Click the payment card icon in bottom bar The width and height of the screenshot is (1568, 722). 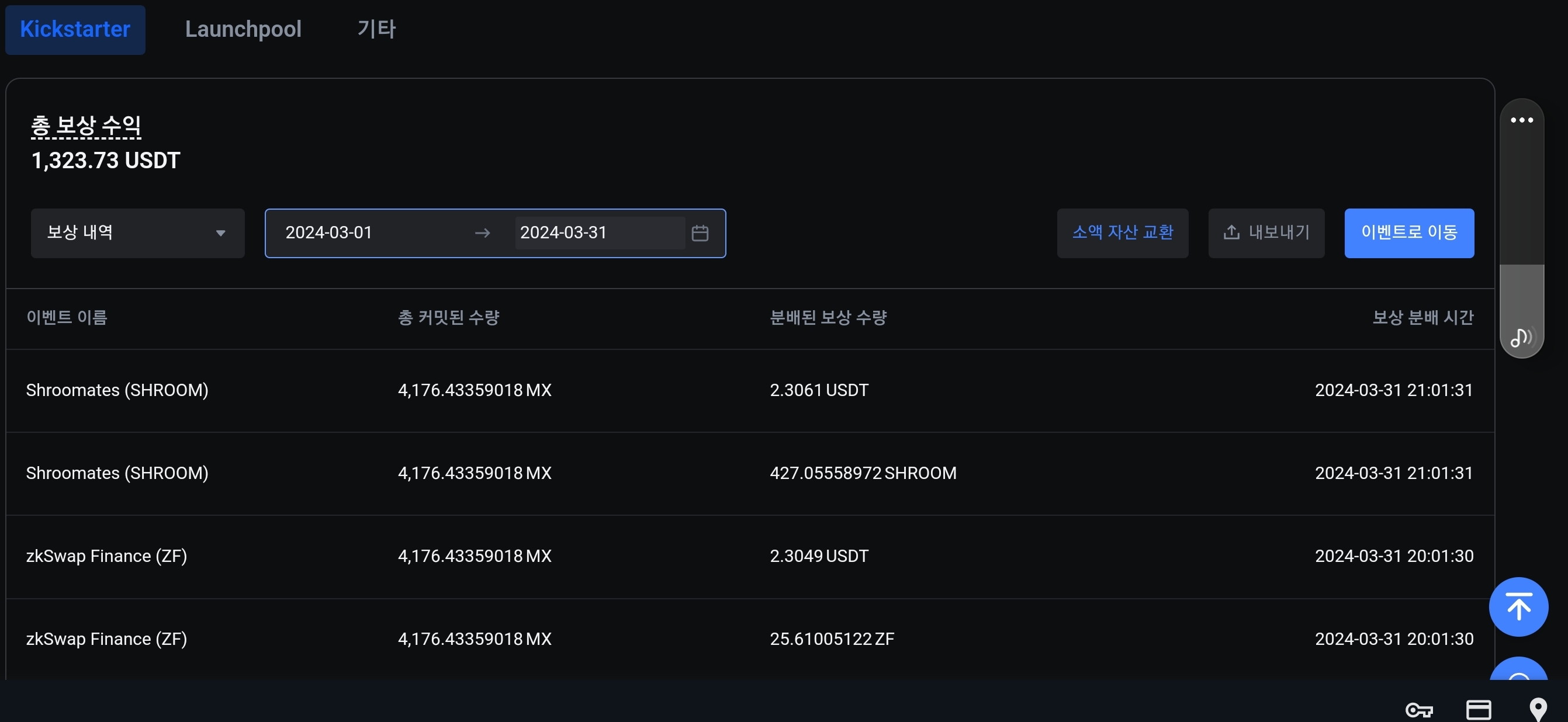click(x=1478, y=709)
